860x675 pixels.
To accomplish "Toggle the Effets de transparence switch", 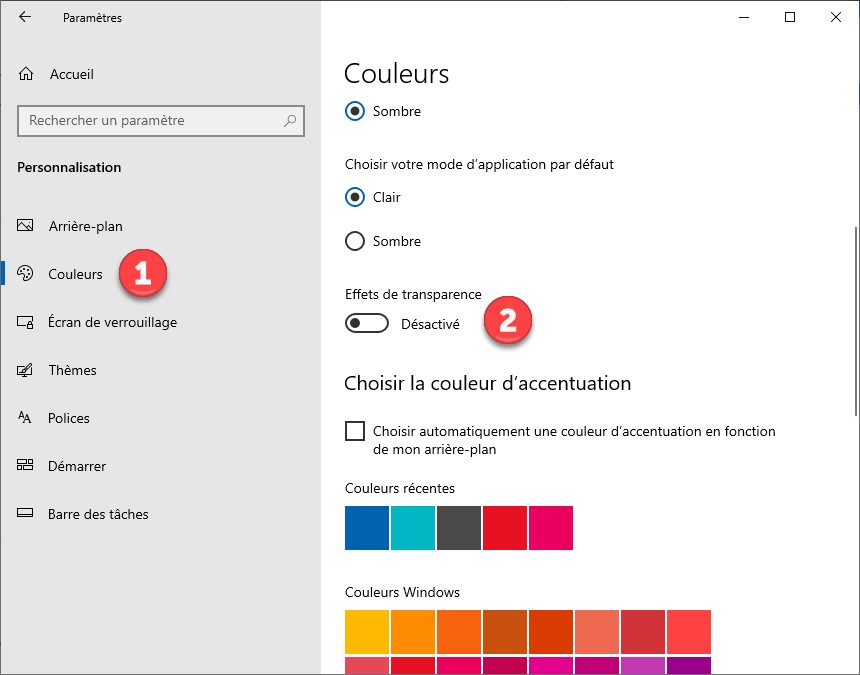I will 366,324.
